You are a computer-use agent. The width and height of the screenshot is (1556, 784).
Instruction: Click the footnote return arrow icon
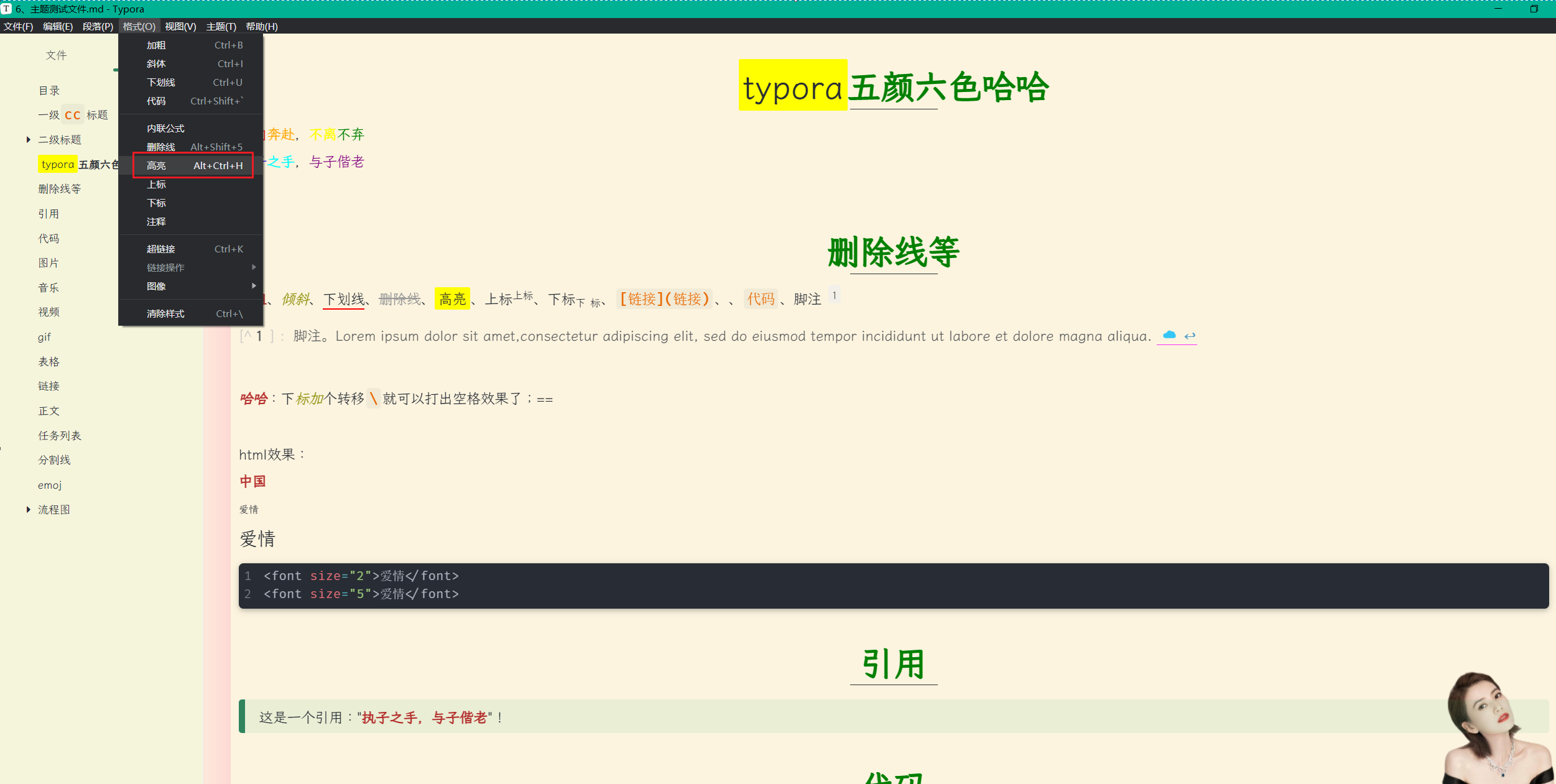point(1190,336)
